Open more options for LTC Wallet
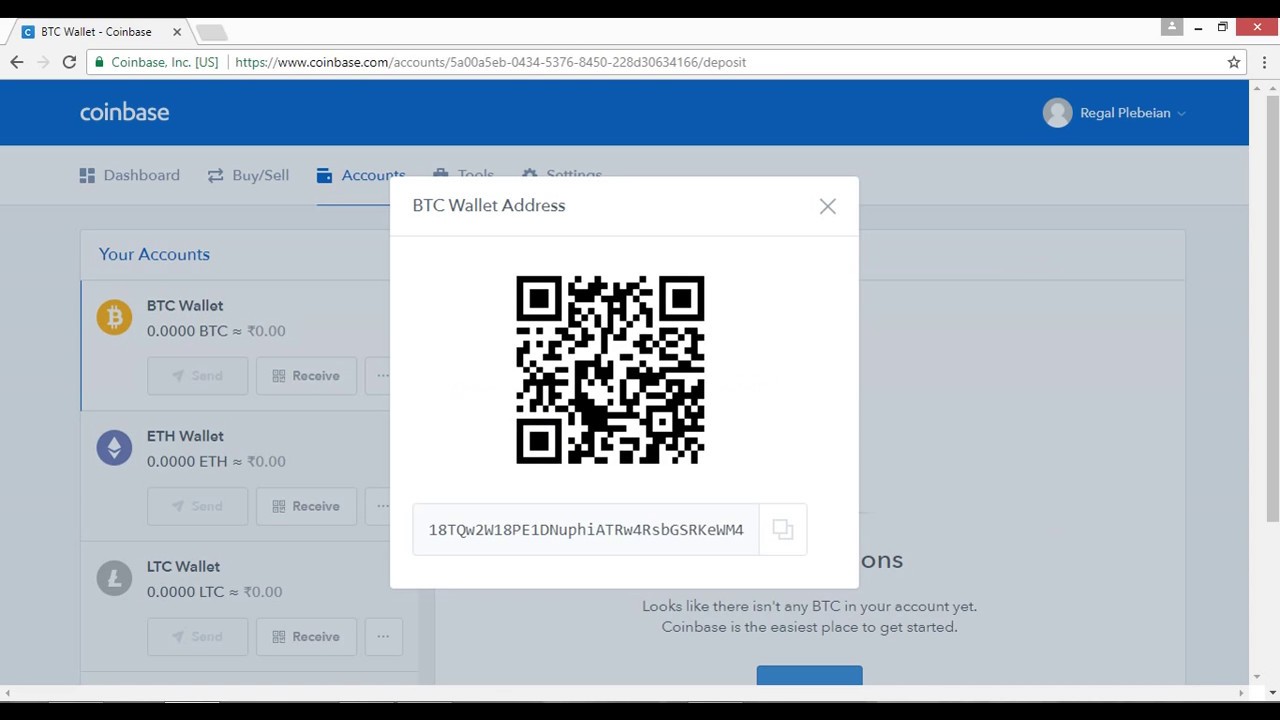The width and height of the screenshot is (1280, 720). point(384,636)
